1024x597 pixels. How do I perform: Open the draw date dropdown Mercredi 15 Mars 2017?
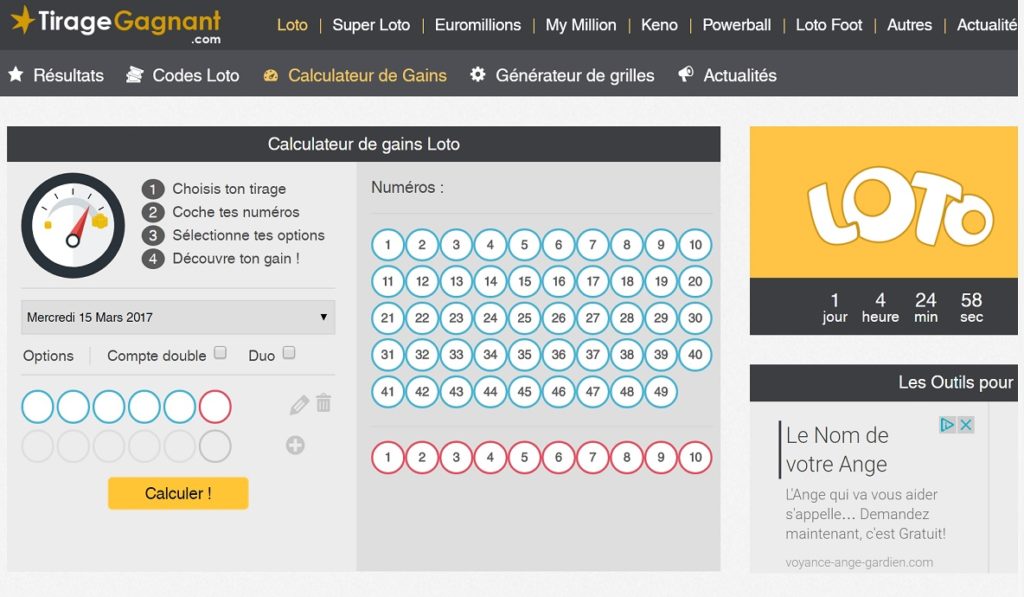(x=178, y=317)
